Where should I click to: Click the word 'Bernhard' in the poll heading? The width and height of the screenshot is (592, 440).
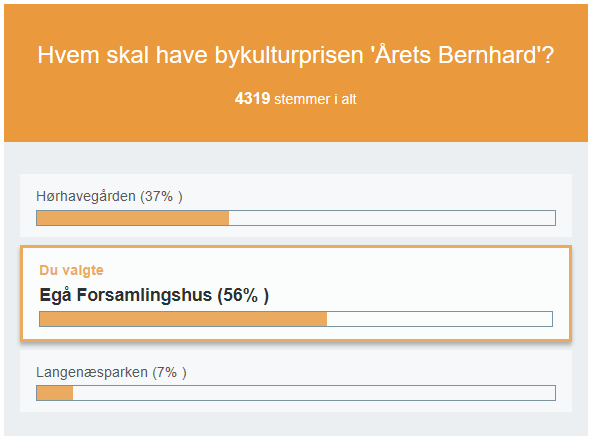(487, 55)
